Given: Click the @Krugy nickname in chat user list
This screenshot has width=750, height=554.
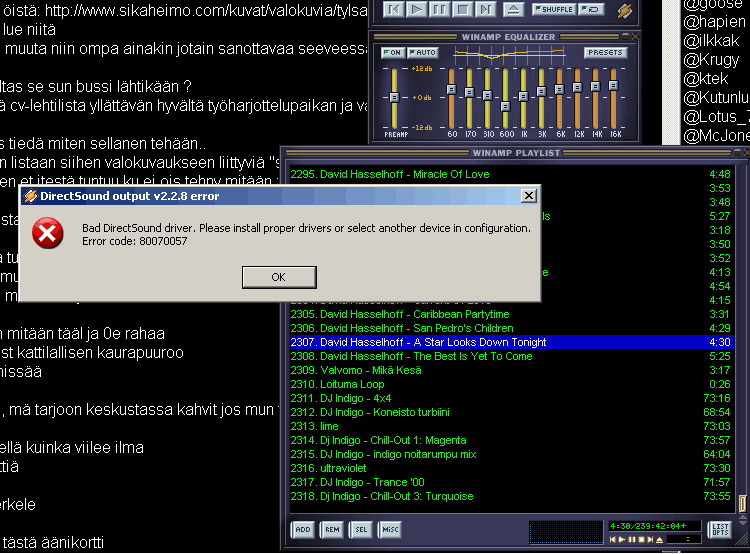Looking at the screenshot, I should [711, 60].
